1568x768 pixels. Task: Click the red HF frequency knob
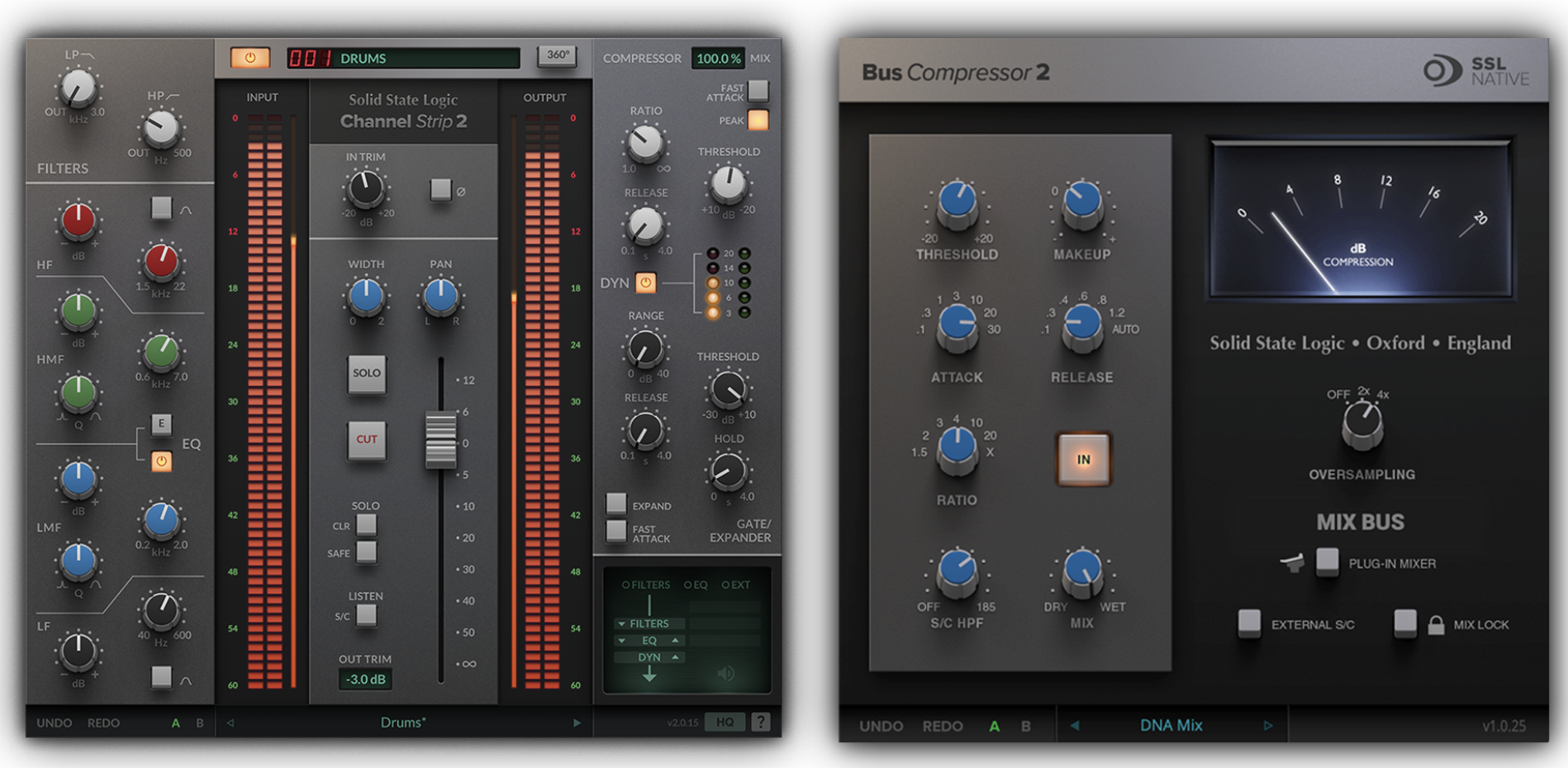161,262
